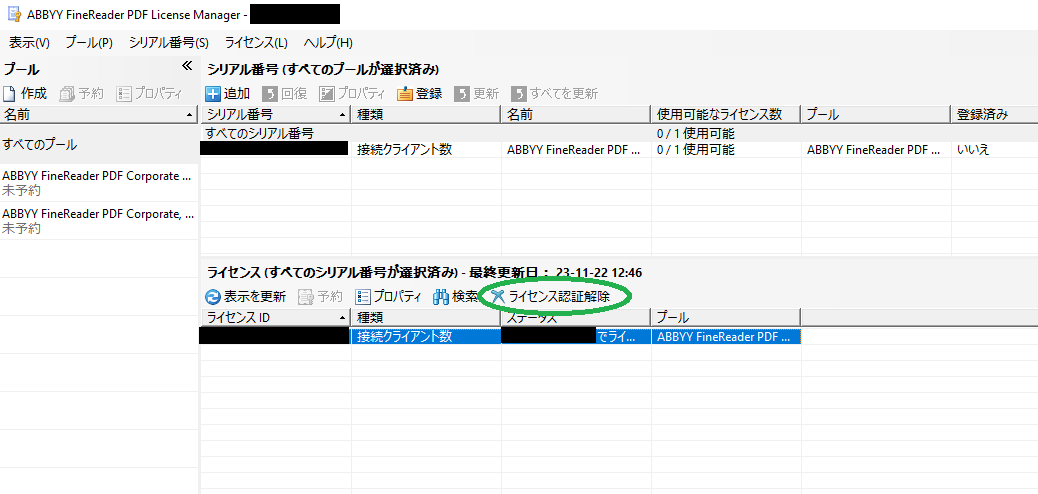Sort license list by 種類 column
This screenshot has height=494, width=1038.
pyautogui.click(x=426, y=317)
